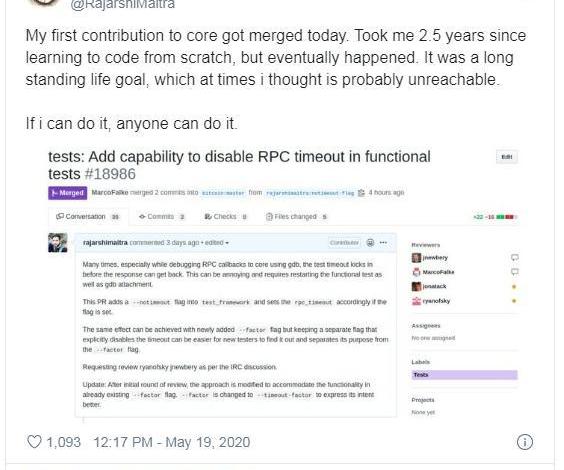Open the three-dot comment options menu

click(x=383, y=243)
